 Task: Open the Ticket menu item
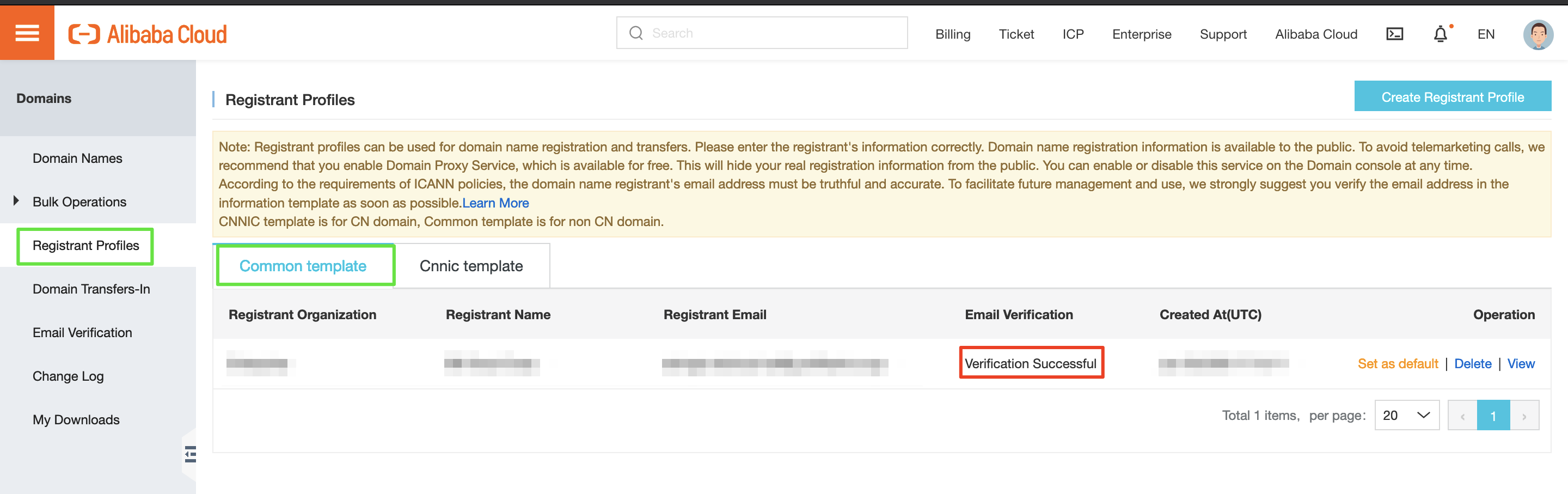1016,34
